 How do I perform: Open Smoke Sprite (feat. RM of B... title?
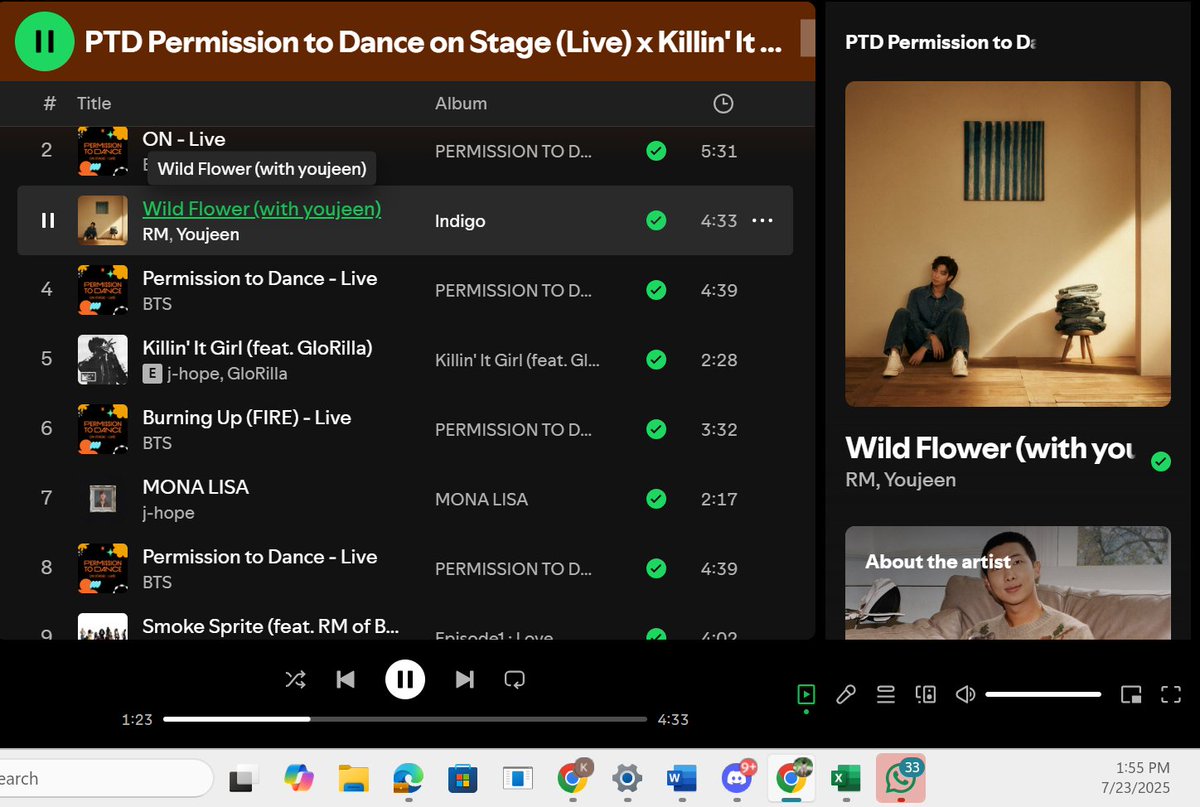tap(271, 626)
